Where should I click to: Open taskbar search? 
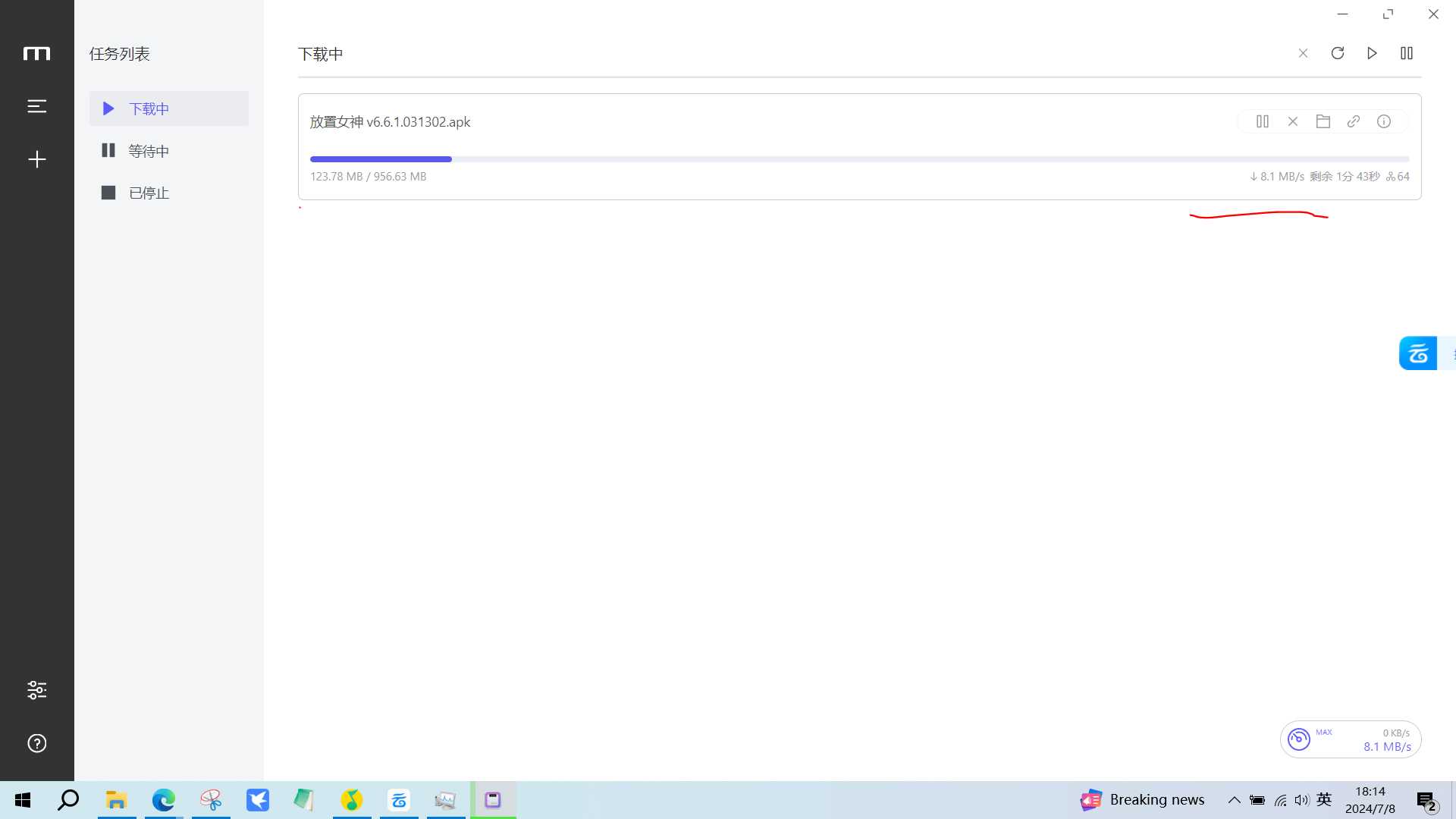[x=68, y=800]
